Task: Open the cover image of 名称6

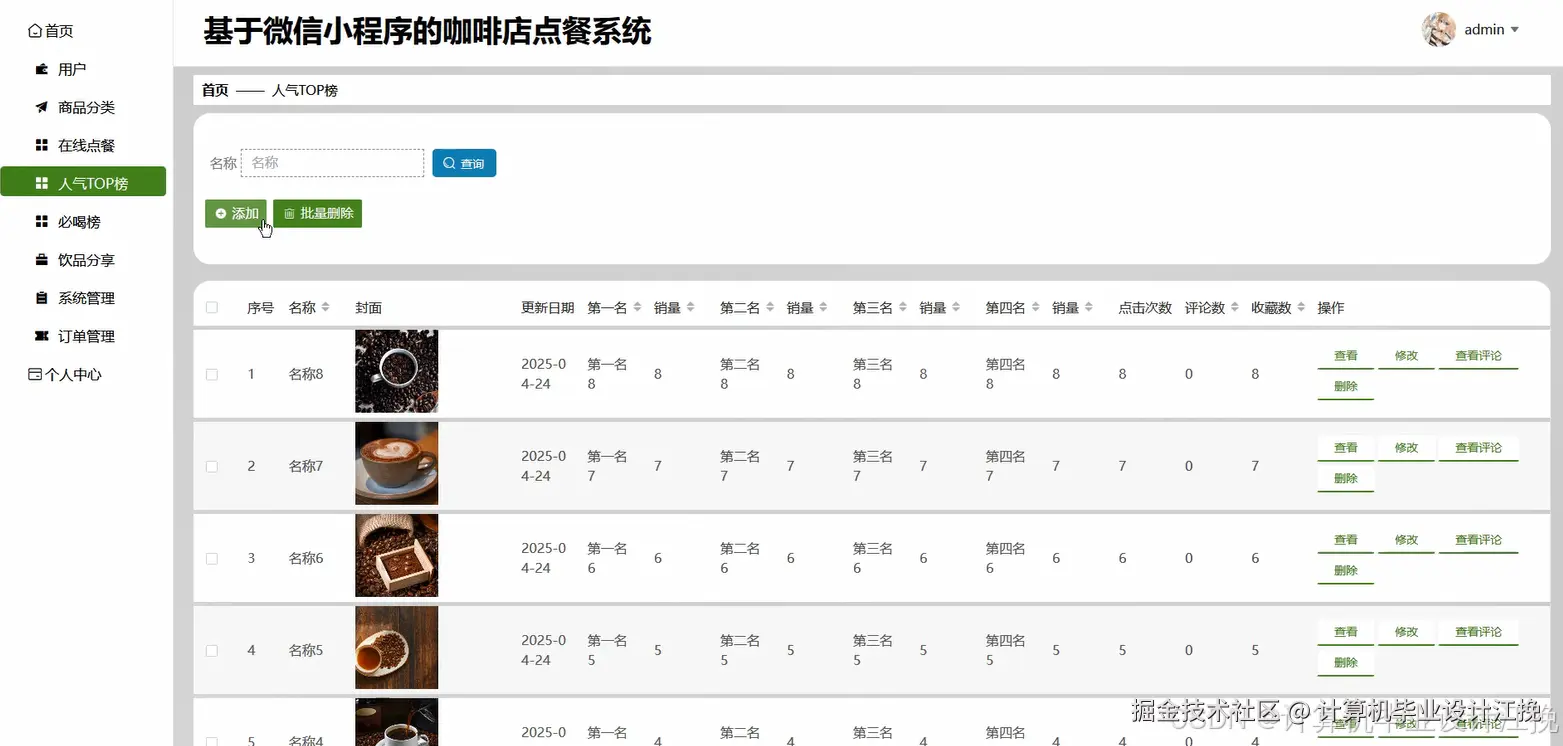Action: click(396, 555)
